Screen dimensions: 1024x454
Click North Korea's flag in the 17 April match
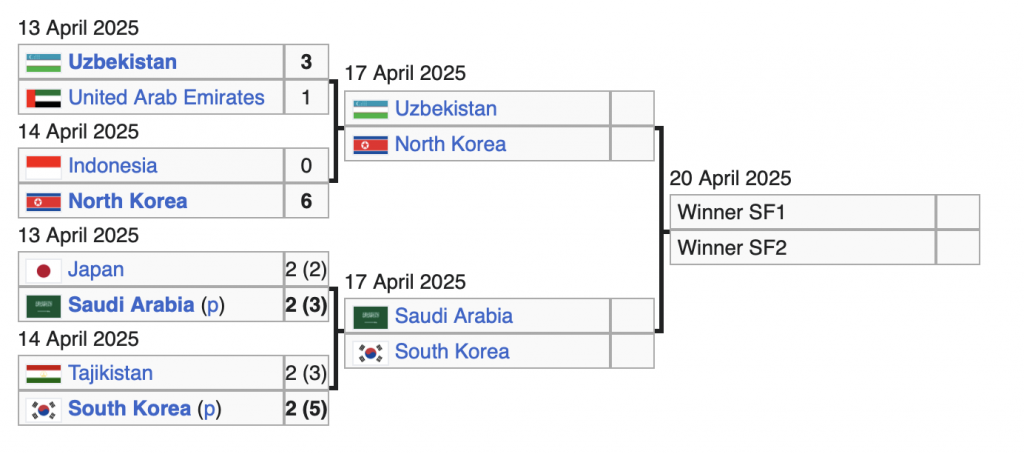click(x=371, y=145)
